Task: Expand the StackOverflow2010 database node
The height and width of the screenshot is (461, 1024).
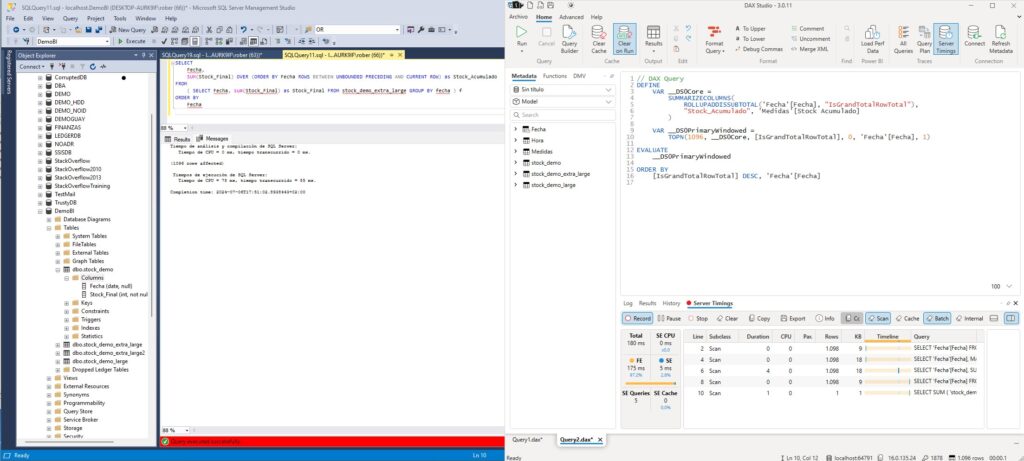Action: [x=40, y=169]
